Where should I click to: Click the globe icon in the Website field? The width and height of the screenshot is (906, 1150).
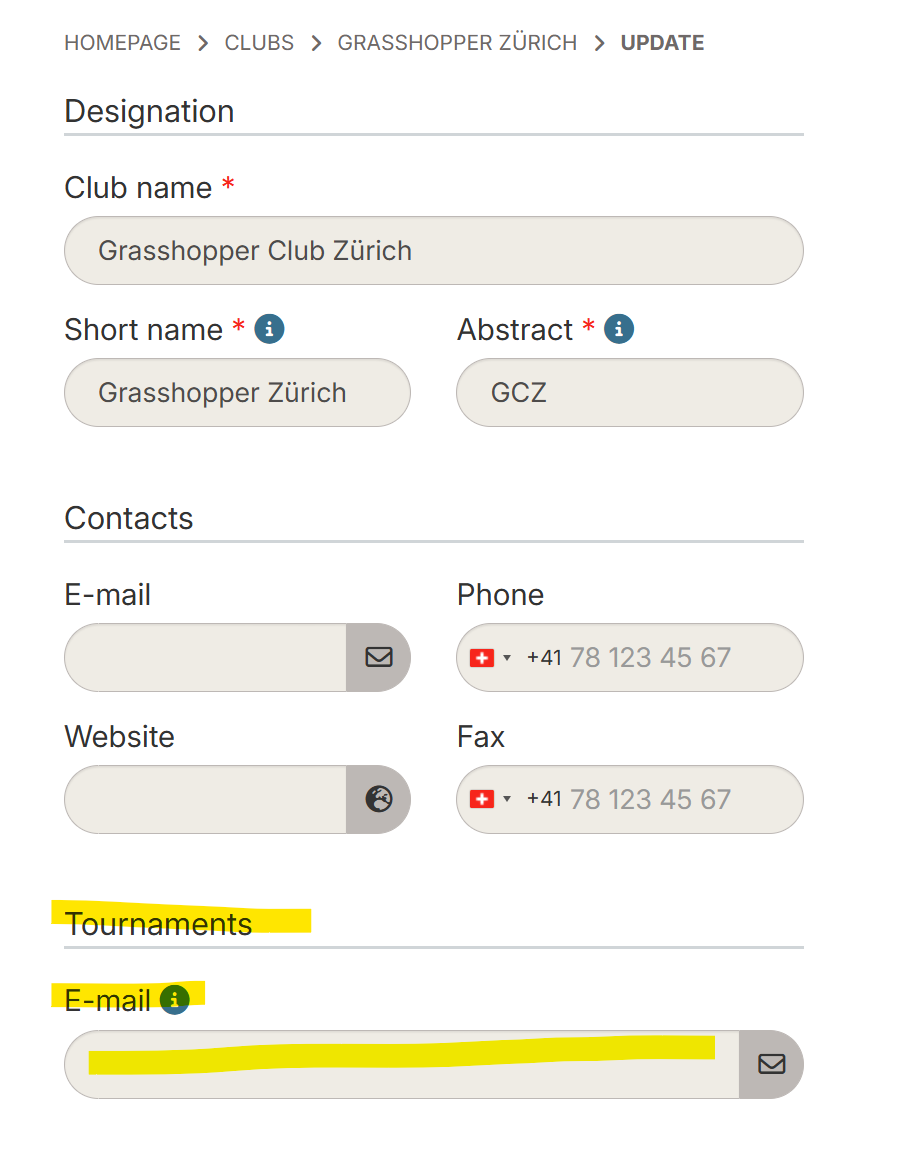(378, 799)
